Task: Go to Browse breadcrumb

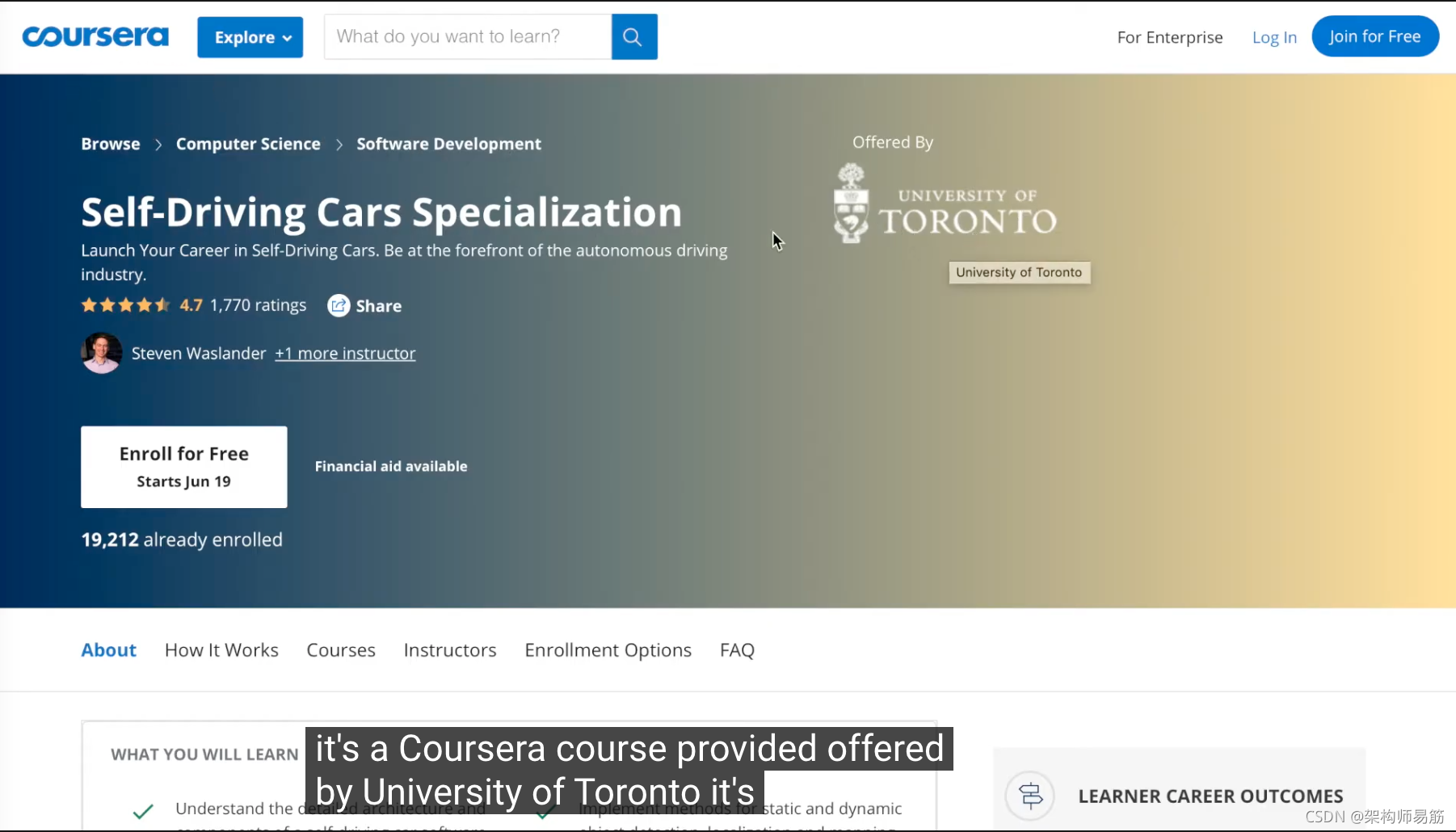Action: [x=111, y=144]
